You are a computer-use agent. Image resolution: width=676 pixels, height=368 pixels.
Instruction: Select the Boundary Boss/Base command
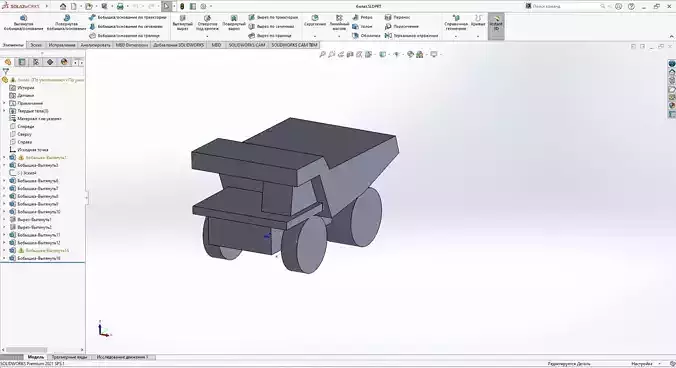(x=124, y=35)
